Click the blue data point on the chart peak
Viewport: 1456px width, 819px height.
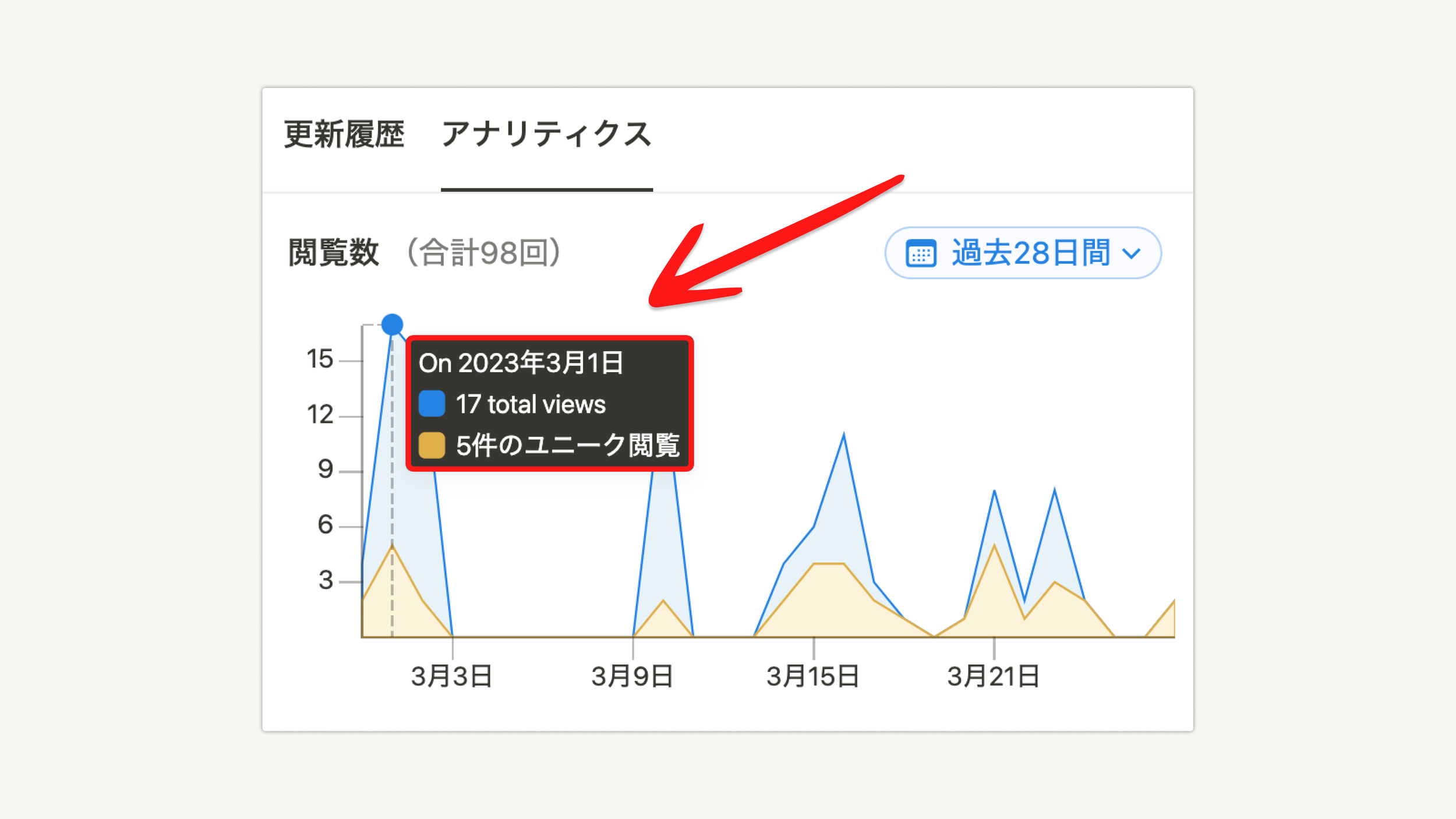(392, 324)
